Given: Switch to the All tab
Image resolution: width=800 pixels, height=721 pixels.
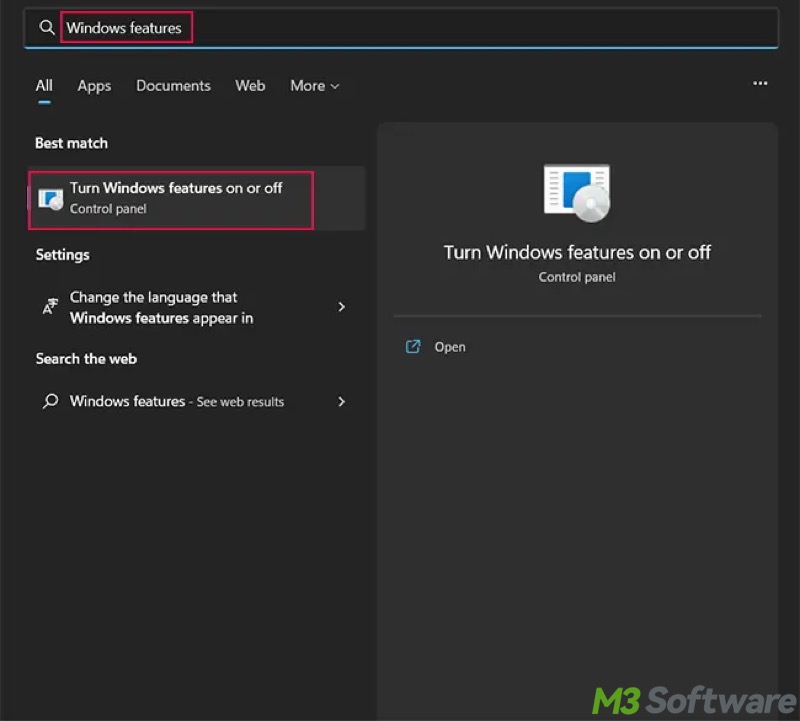Looking at the screenshot, I should 44,85.
